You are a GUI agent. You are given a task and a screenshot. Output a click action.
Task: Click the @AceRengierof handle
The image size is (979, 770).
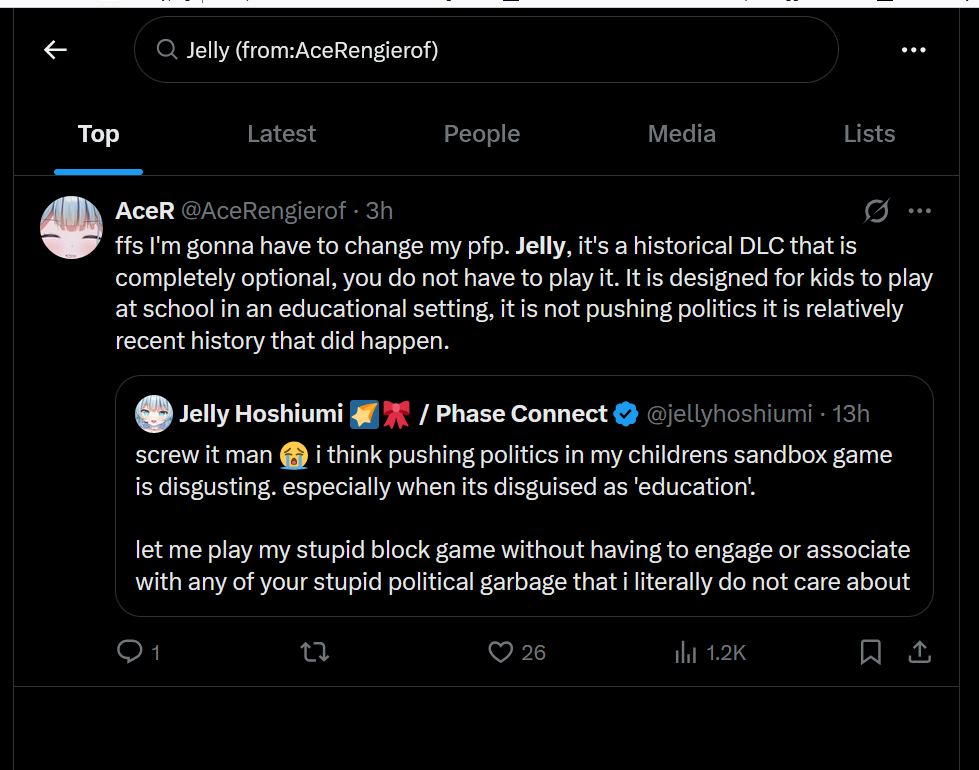[x=264, y=211]
